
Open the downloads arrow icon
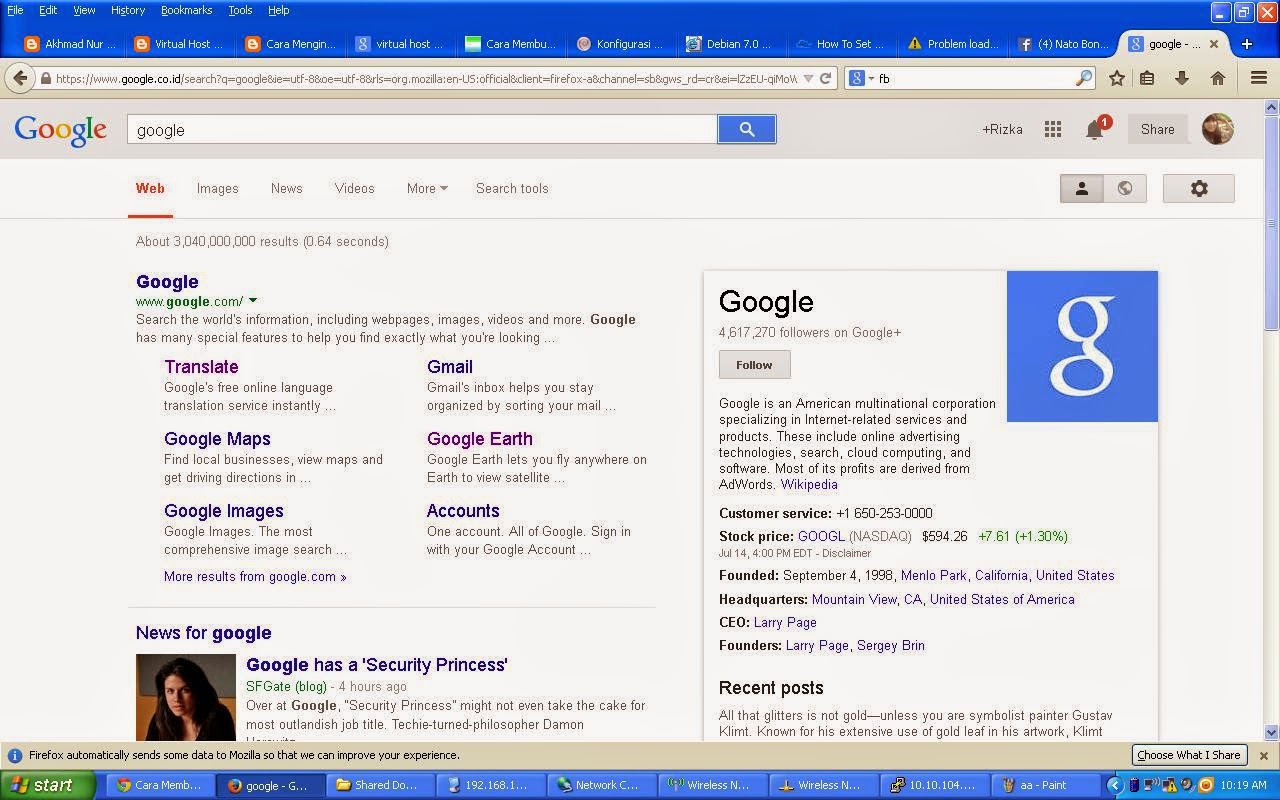point(1182,78)
